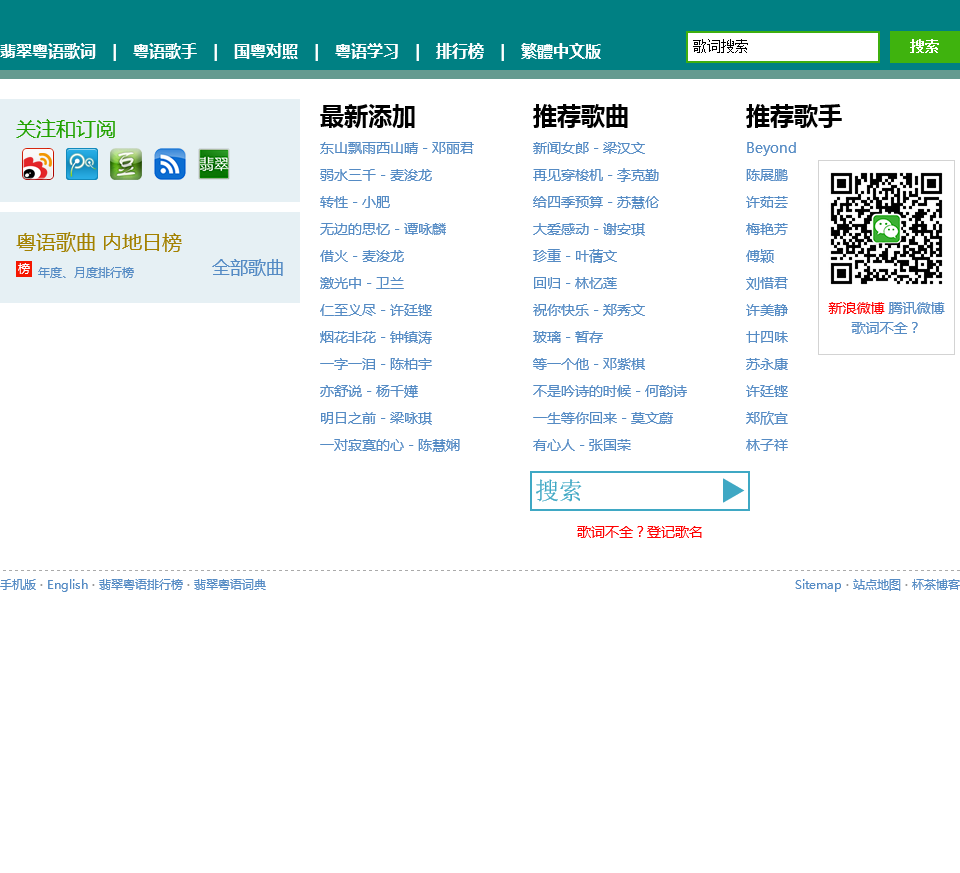Open 等一个他 - 邓紫棋
Screen dimensions: 960x873
click(x=589, y=364)
